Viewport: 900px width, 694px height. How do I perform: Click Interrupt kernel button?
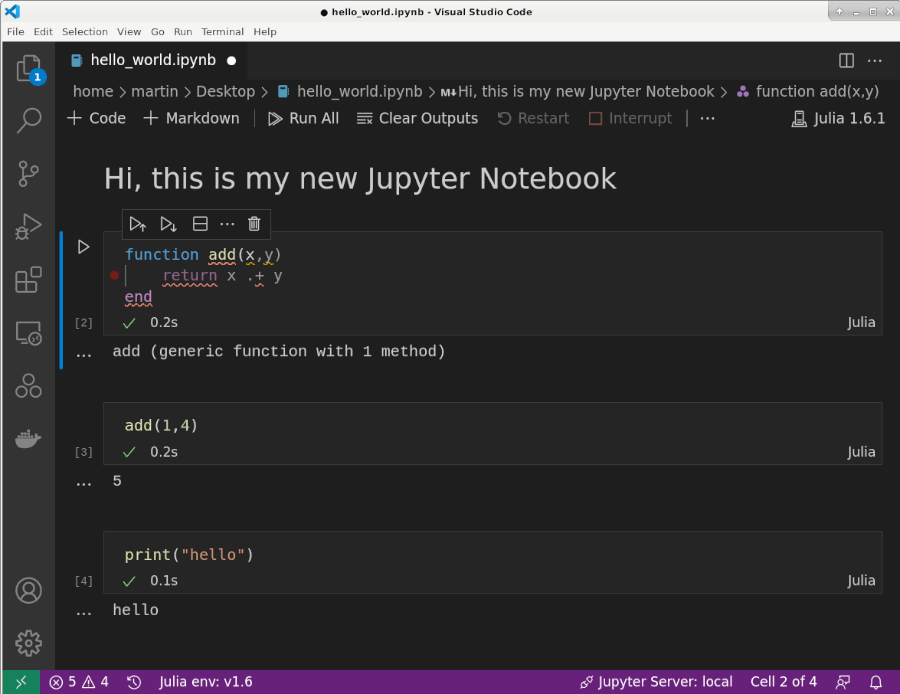[x=630, y=118]
